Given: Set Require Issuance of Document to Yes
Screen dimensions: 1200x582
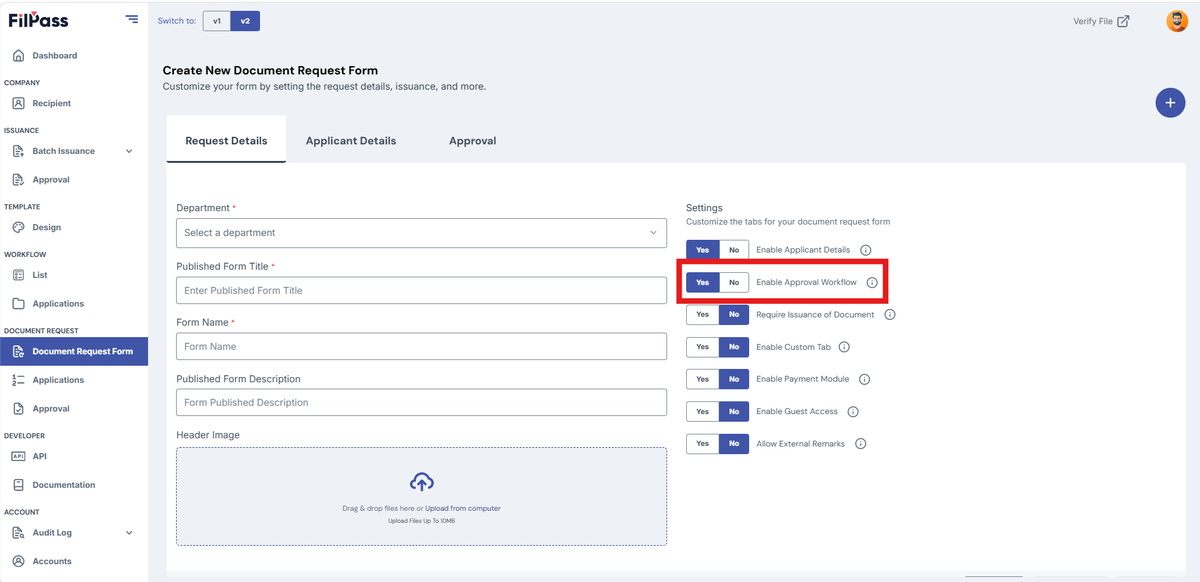Looking at the screenshot, I should [703, 315].
